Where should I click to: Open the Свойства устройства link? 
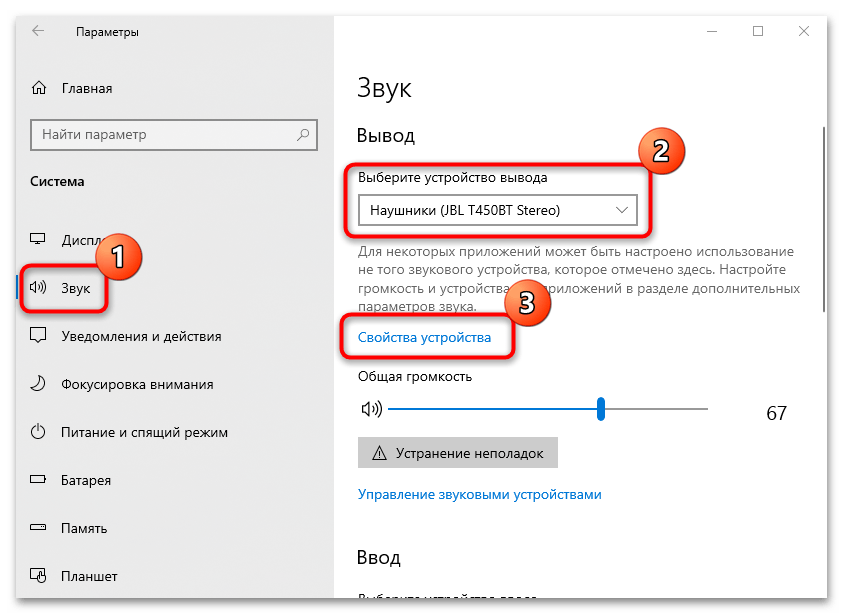click(425, 338)
